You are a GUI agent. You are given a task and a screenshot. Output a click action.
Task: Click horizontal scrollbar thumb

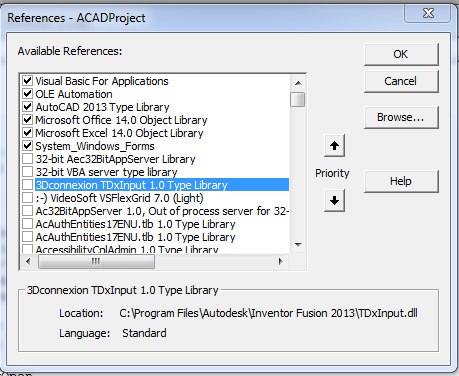pos(96,261)
